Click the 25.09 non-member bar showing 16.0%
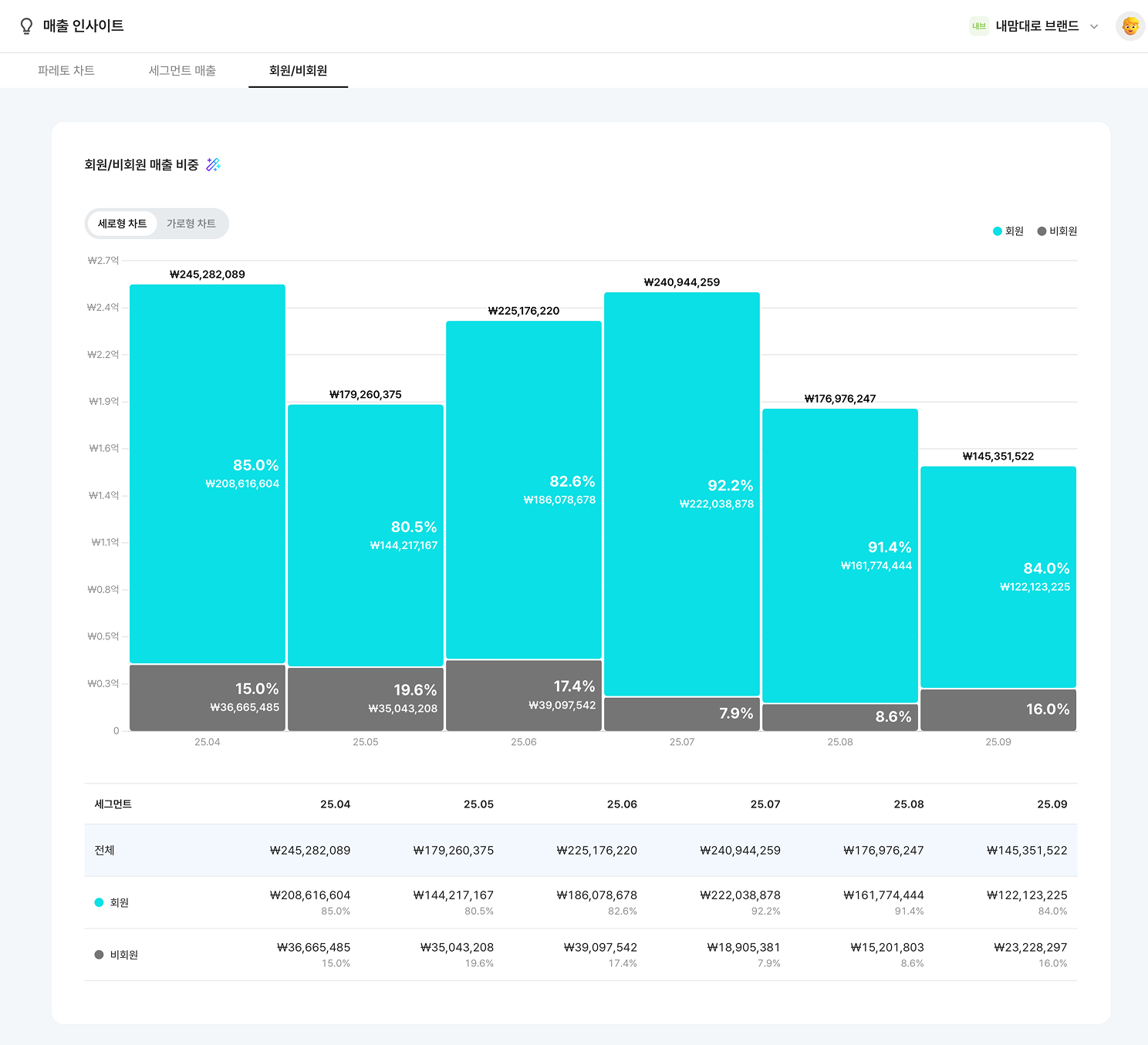This screenshot has width=1148, height=1045. pyautogui.click(x=998, y=710)
